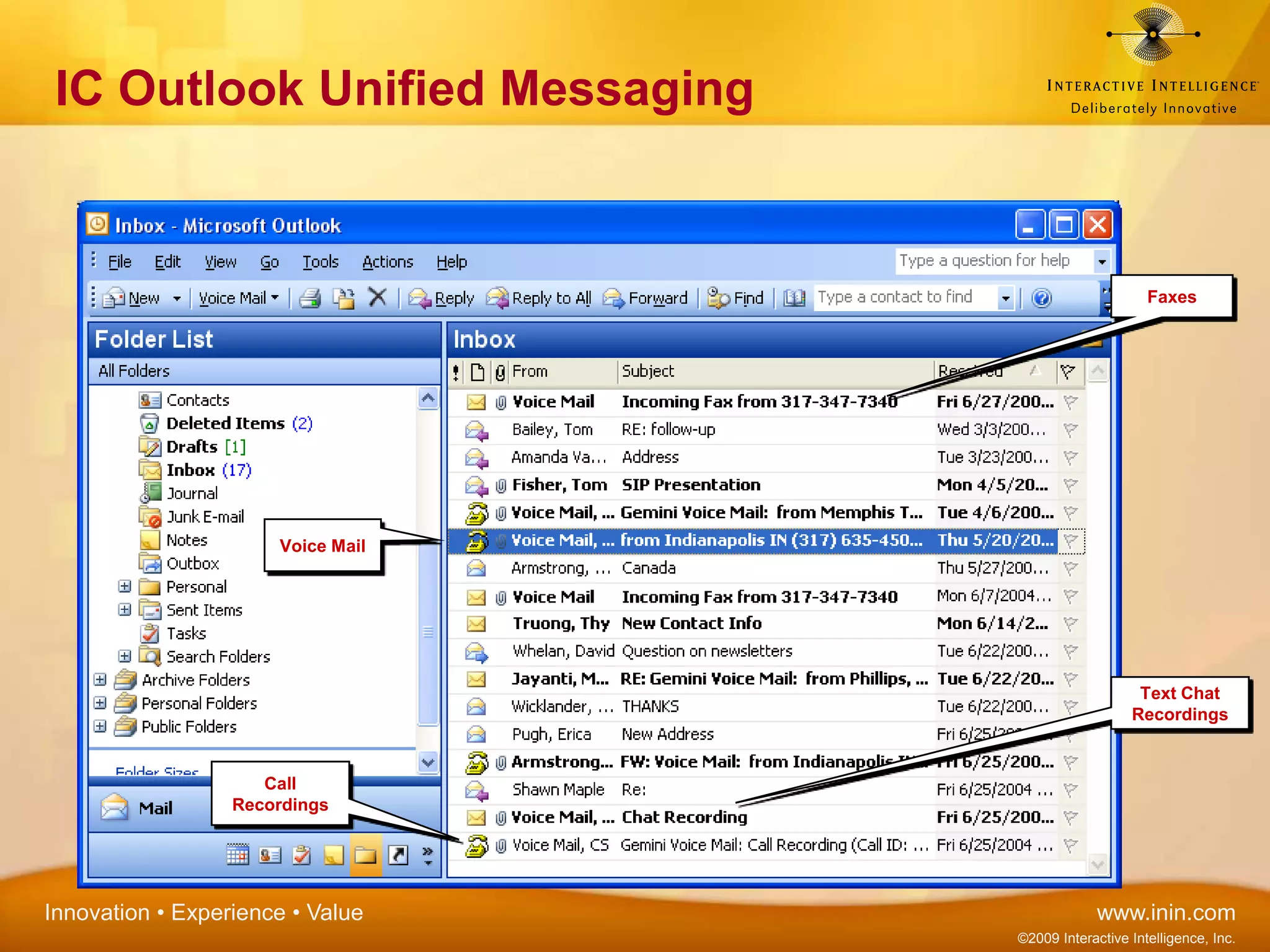Click the New mail button
This screenshot has width=1270, height=952.
tap(131, 298)
